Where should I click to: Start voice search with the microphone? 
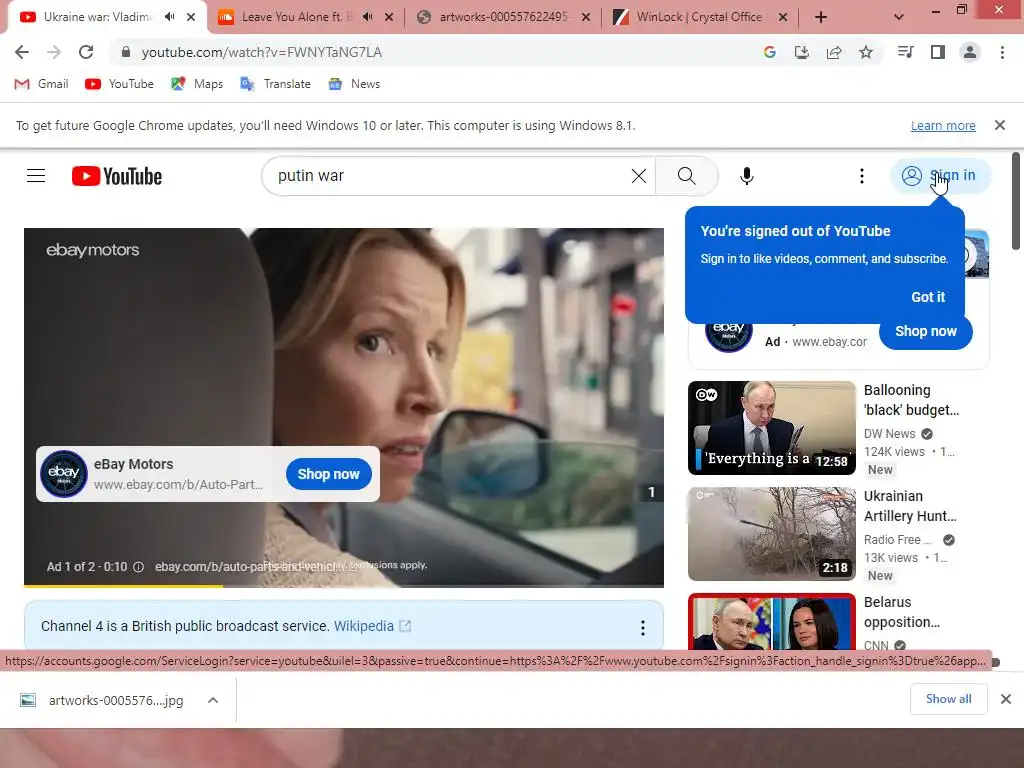tap(747, 176)
